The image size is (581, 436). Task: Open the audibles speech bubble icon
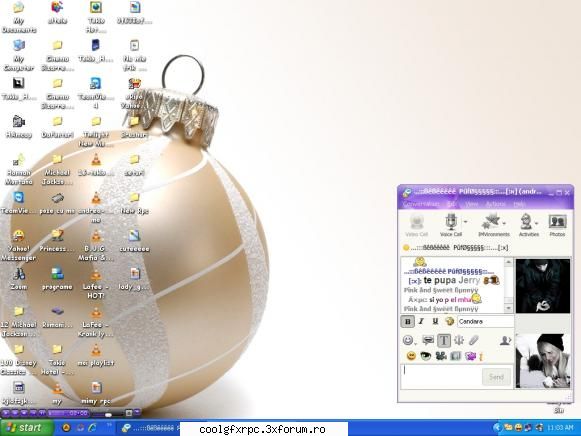[x=428, y=340]
